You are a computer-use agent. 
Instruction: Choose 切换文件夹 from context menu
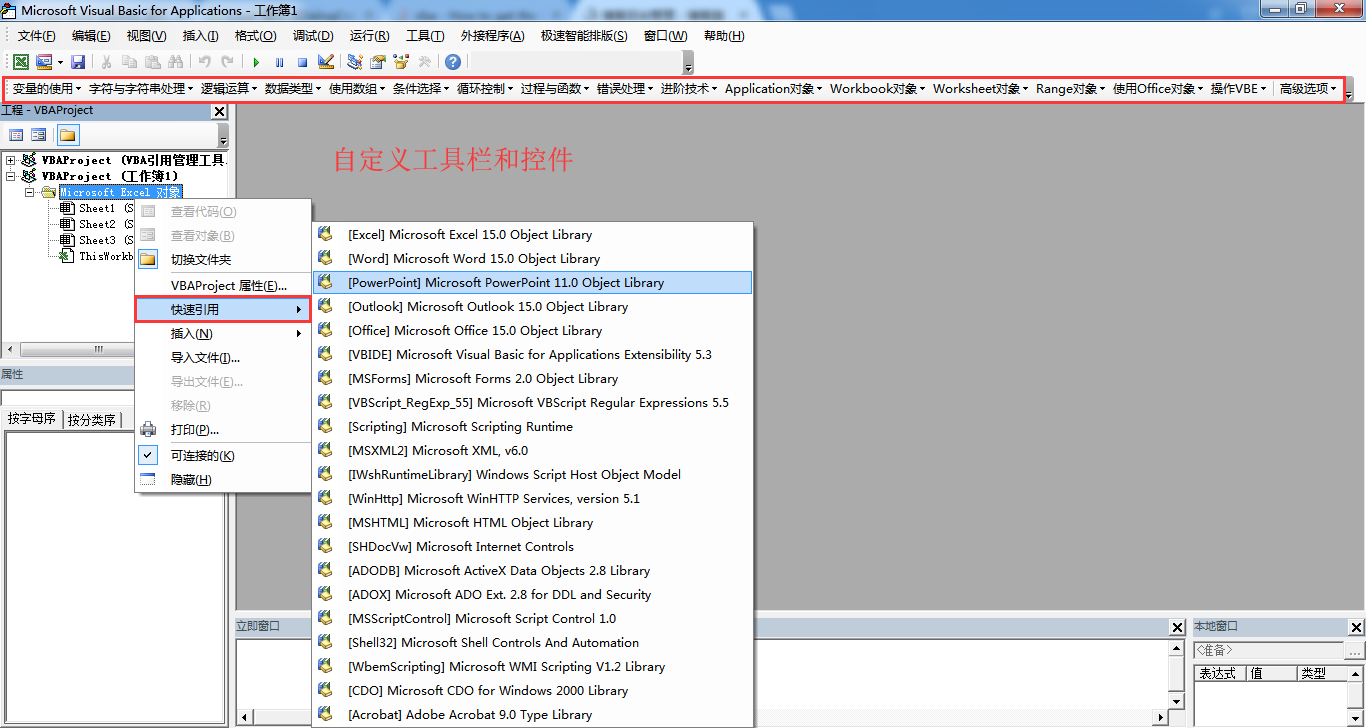coord(223,260)
